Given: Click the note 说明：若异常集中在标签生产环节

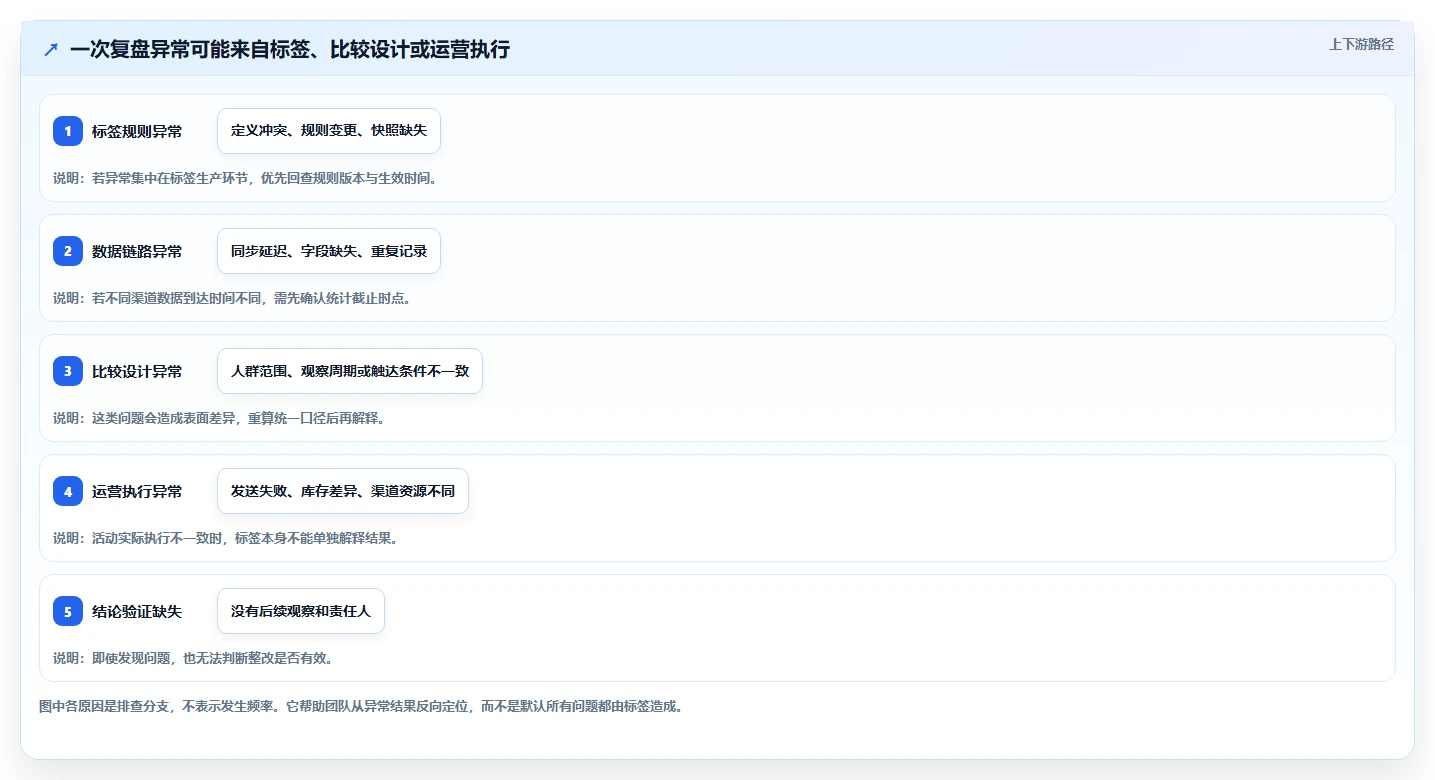Looking at the screenshot, I should pyautogui.click(x=245, y=178).
